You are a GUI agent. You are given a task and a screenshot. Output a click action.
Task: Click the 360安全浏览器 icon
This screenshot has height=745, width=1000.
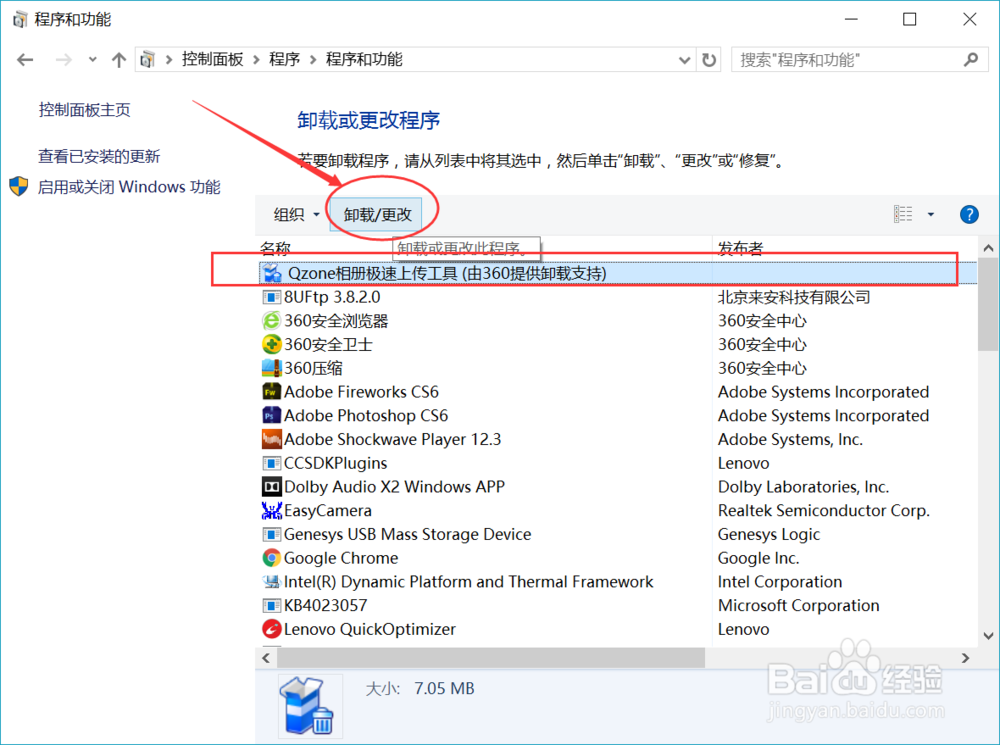tap(272, 321)
